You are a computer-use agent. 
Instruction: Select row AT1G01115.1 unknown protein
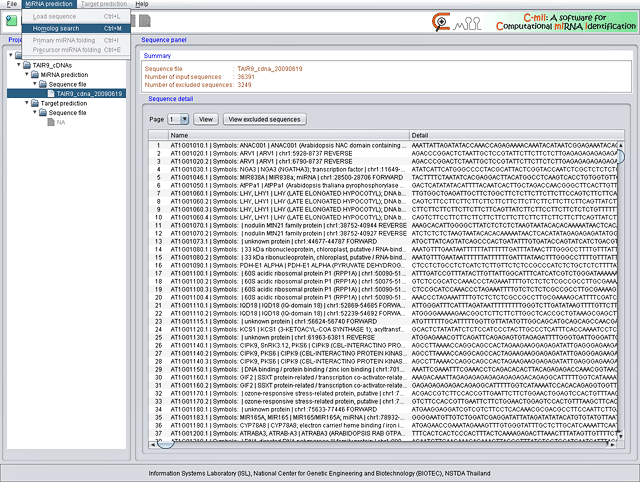(383, 321)
